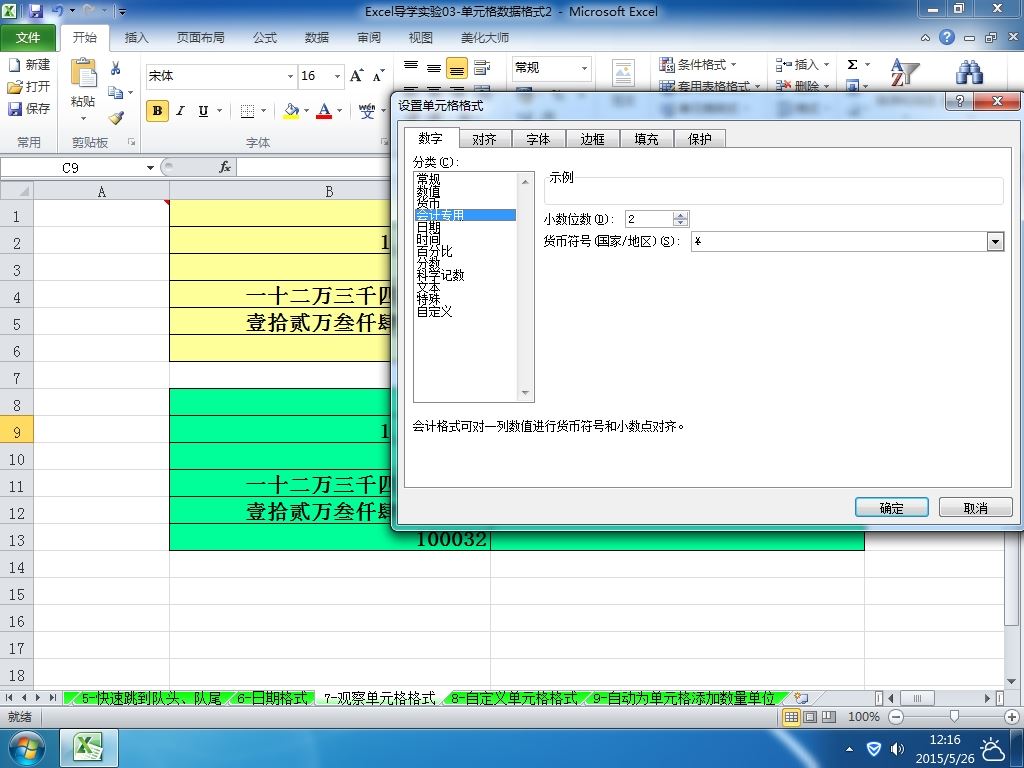The image size is (1024, 768).
Task: Click the zoom in plus button
Action: [x=1012, y=717]
